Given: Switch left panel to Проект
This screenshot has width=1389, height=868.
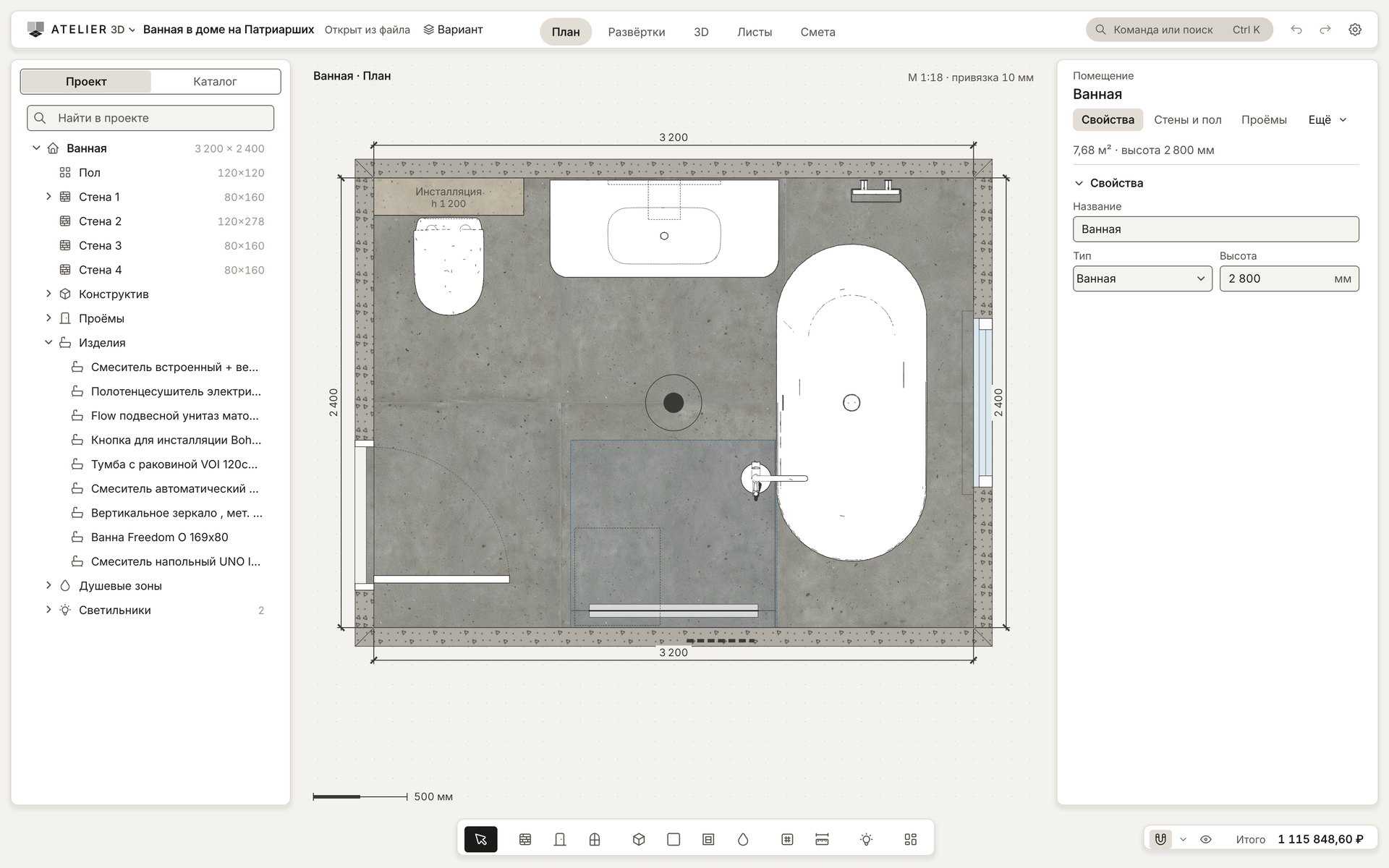Looking at the screenshot, I should (x=86, y=82).
